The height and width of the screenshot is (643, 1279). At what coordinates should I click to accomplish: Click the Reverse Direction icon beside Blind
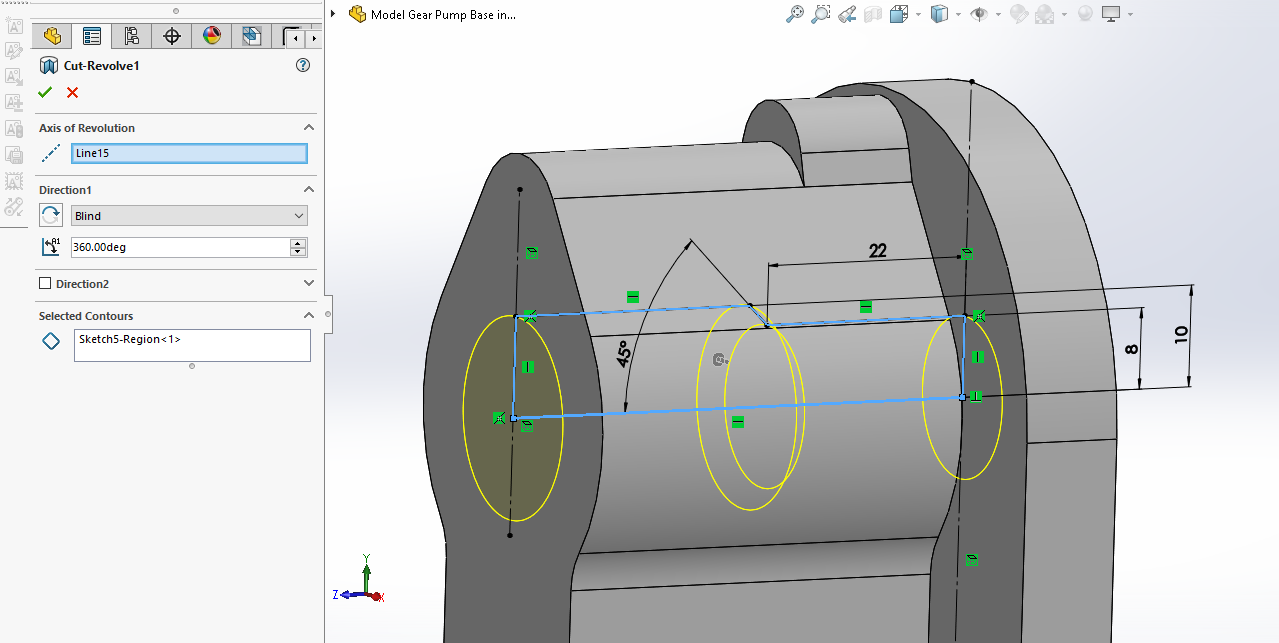point(51,215)
